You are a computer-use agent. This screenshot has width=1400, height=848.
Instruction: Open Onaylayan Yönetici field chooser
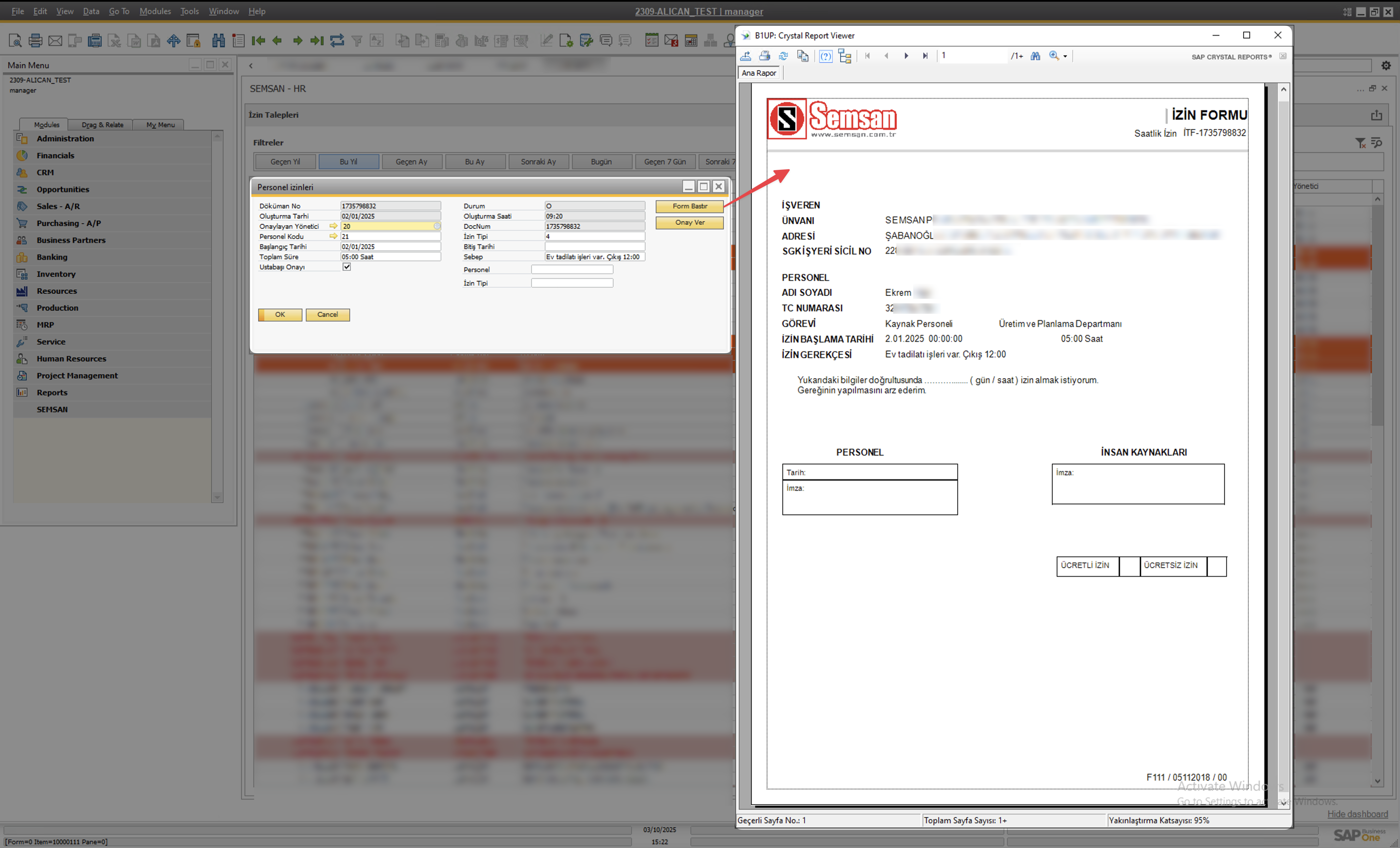pyautogui.click(x=437, y=226)
